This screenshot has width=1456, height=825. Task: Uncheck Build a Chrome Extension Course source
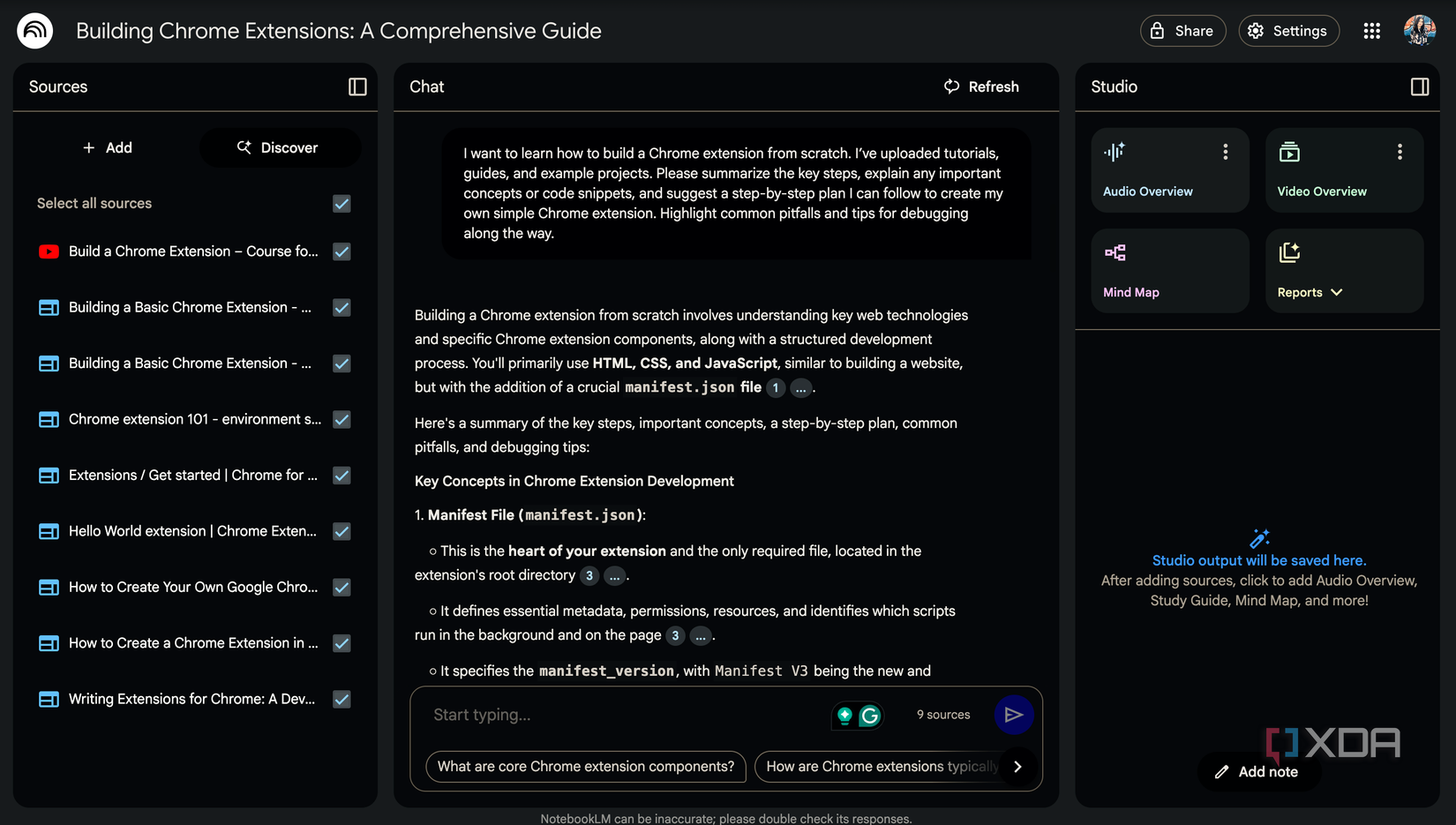click(341, 251)
